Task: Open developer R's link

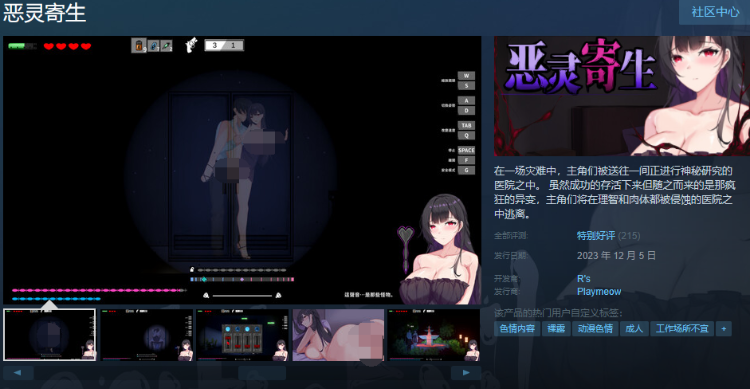Action: click(584, 278)
